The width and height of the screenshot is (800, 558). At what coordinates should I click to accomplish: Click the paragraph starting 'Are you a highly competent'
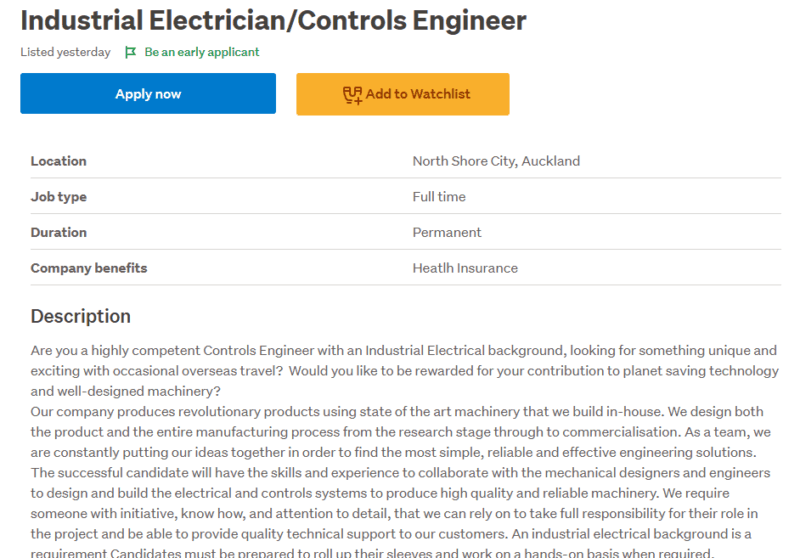click(x=405, y=371)
